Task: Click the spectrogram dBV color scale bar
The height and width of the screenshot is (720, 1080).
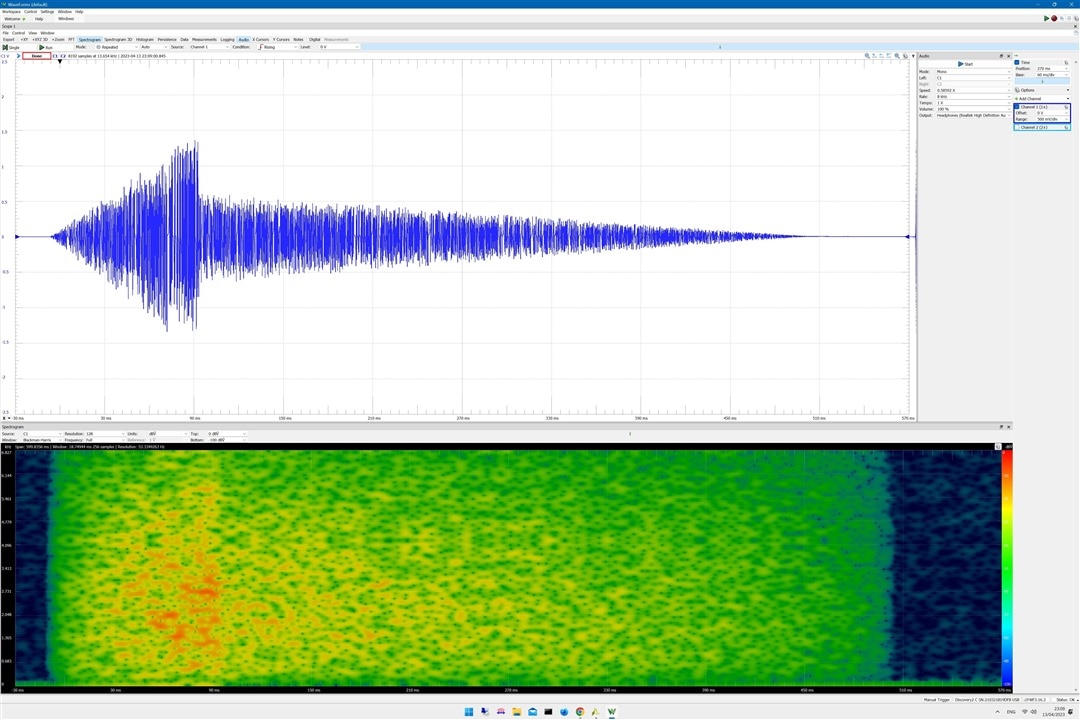Action: pyautogui.click(x=1006, y=568)
